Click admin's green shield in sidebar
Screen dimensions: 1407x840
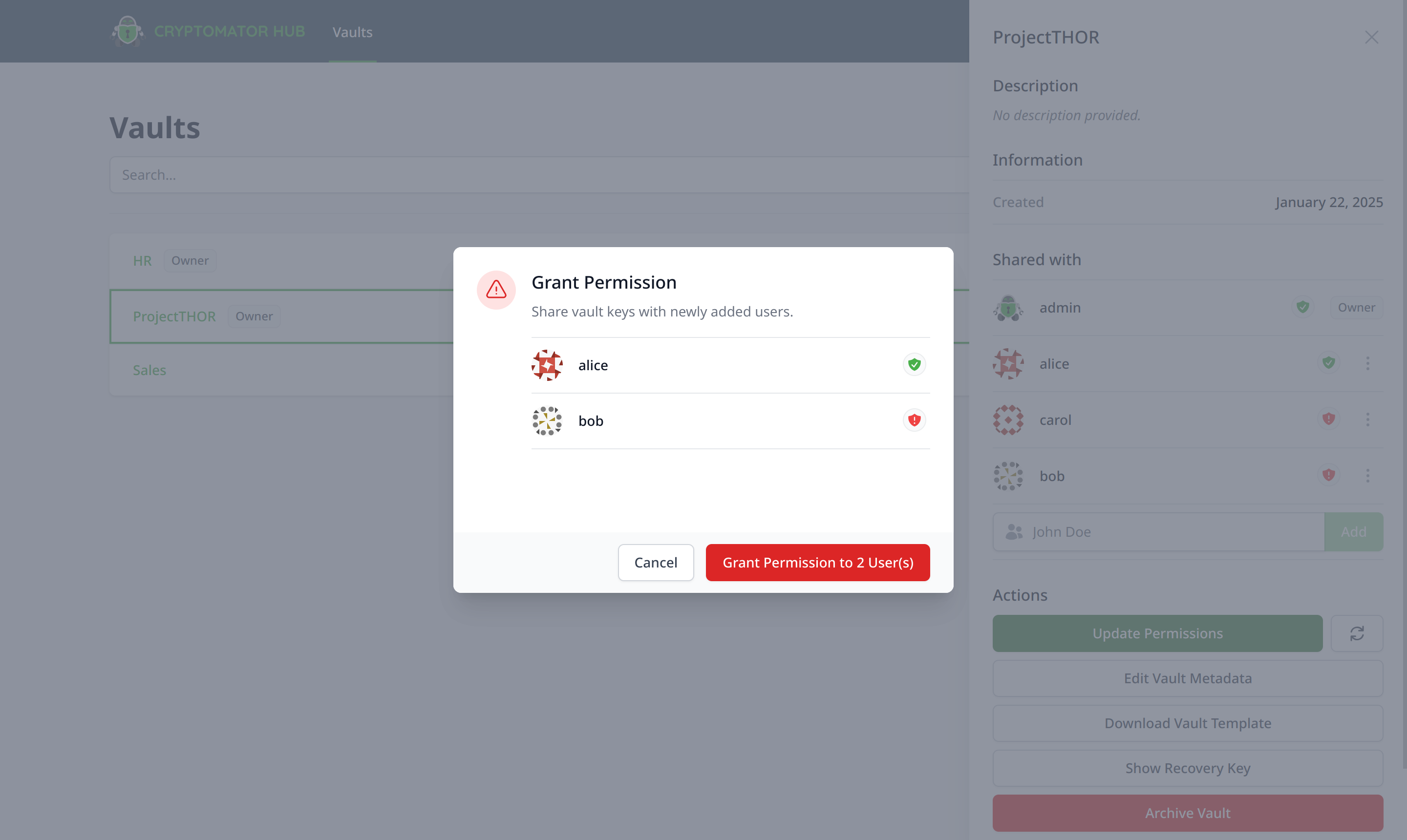tap(1302, 307)
